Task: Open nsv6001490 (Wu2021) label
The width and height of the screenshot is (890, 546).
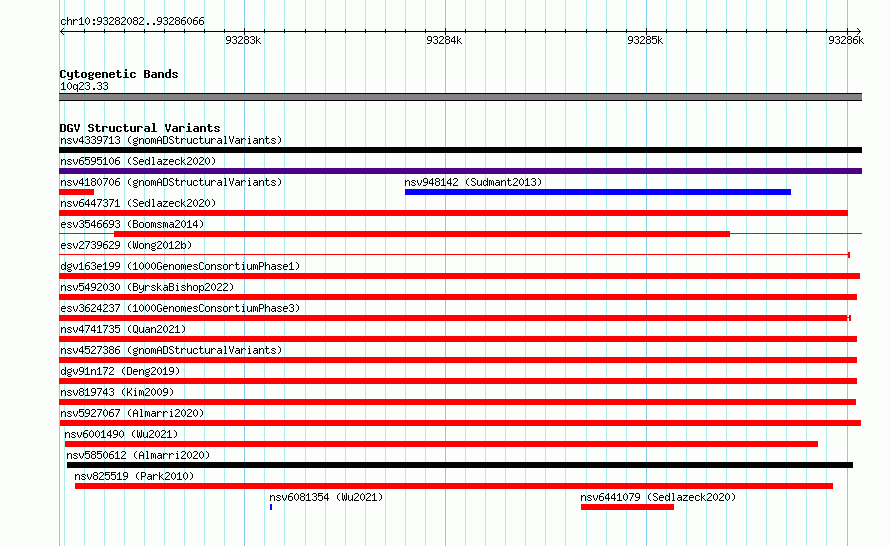Action: (121, 434)
